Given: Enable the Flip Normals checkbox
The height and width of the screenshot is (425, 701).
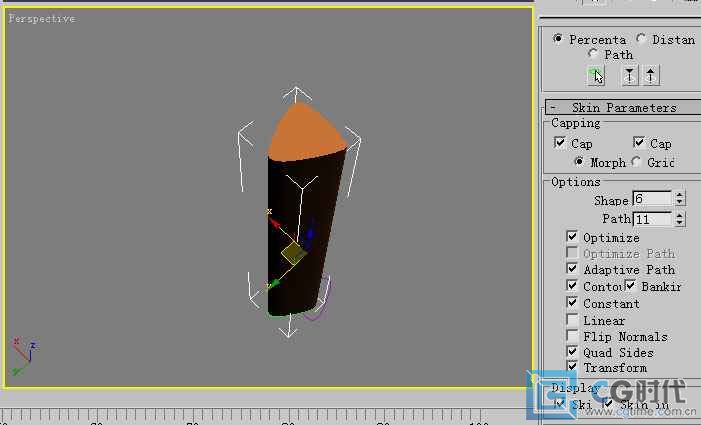Looking at the screenshot, I should [572, 335].
